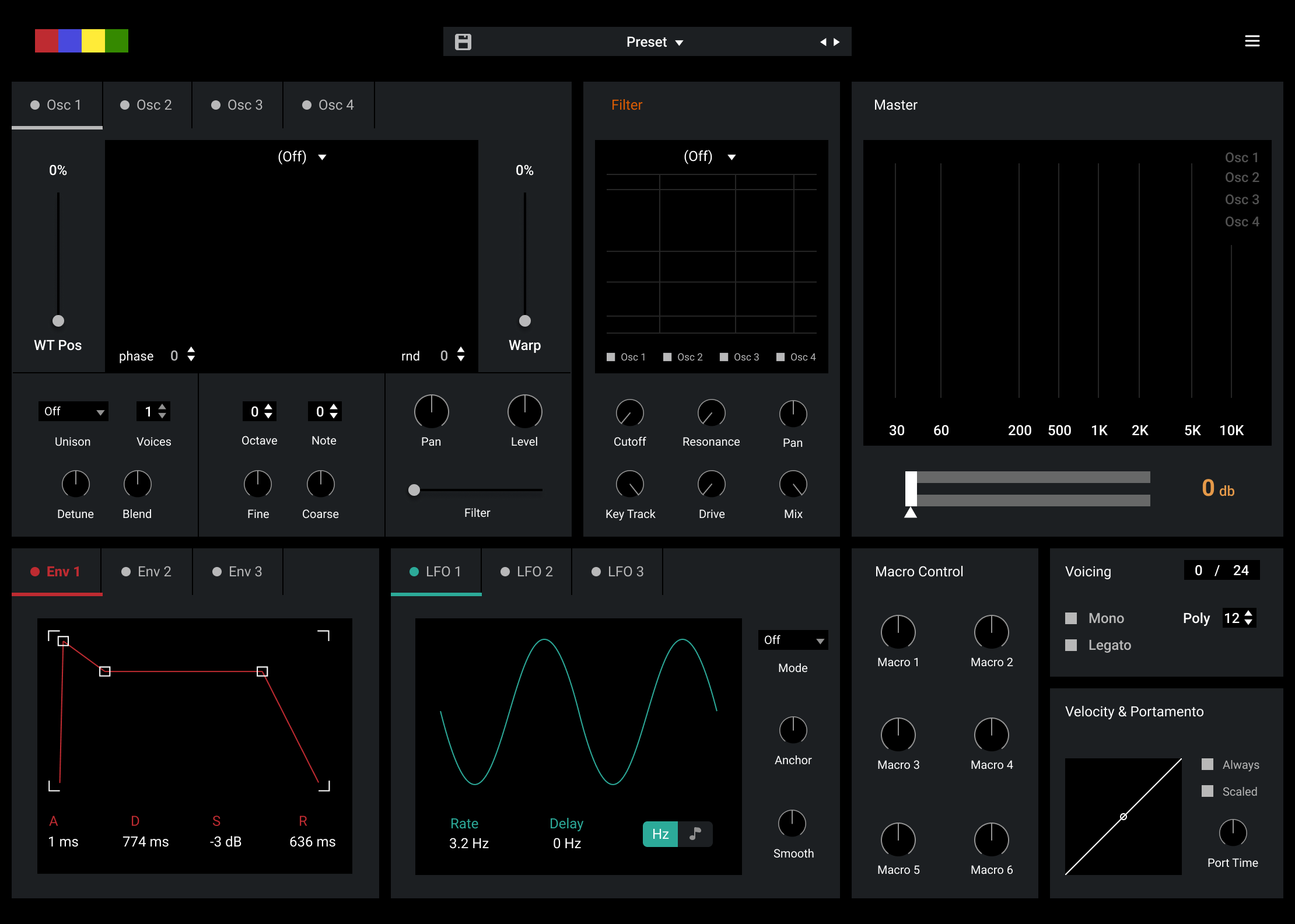Open the hamburger menu icon

[x=1252, y=41]
